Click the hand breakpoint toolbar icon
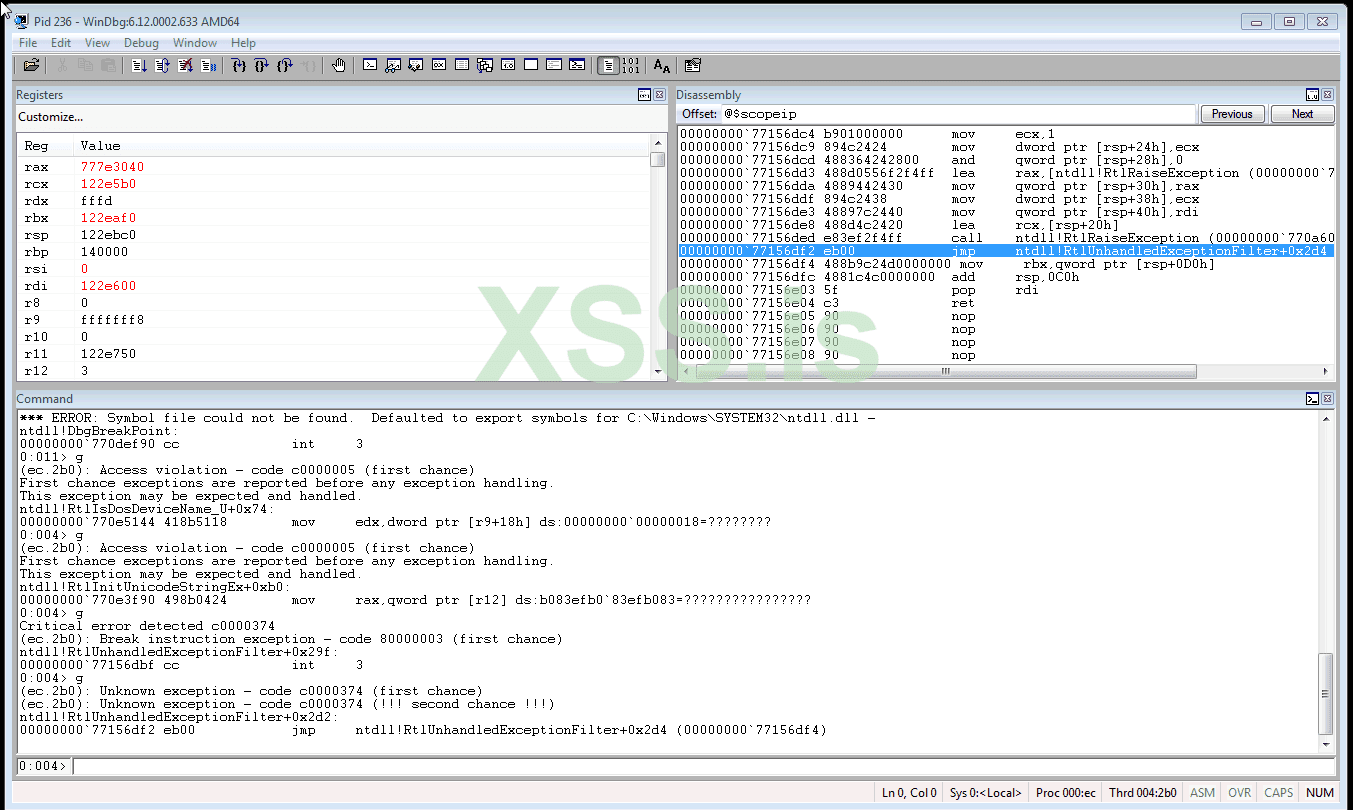The width and height of the screenshot is (1353, 810). click(x=339, y=65)
